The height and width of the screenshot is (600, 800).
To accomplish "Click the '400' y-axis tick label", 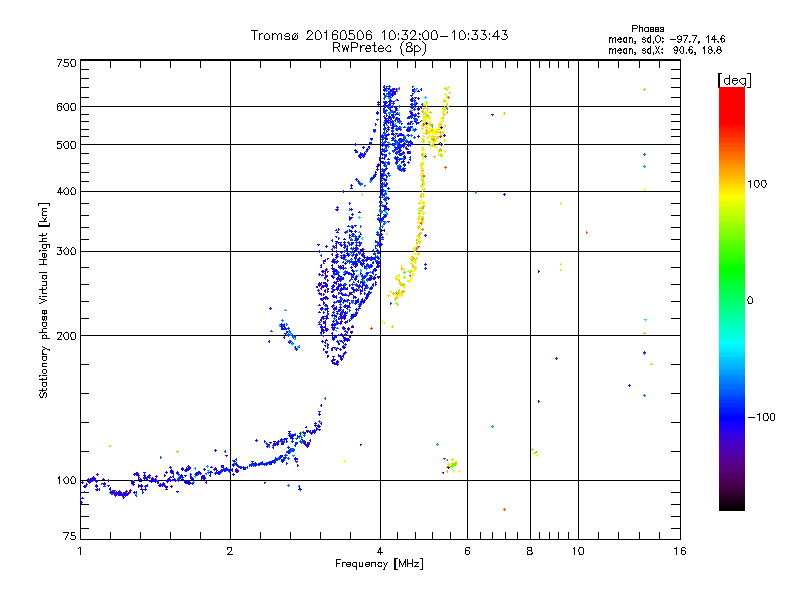I will 66,192.
